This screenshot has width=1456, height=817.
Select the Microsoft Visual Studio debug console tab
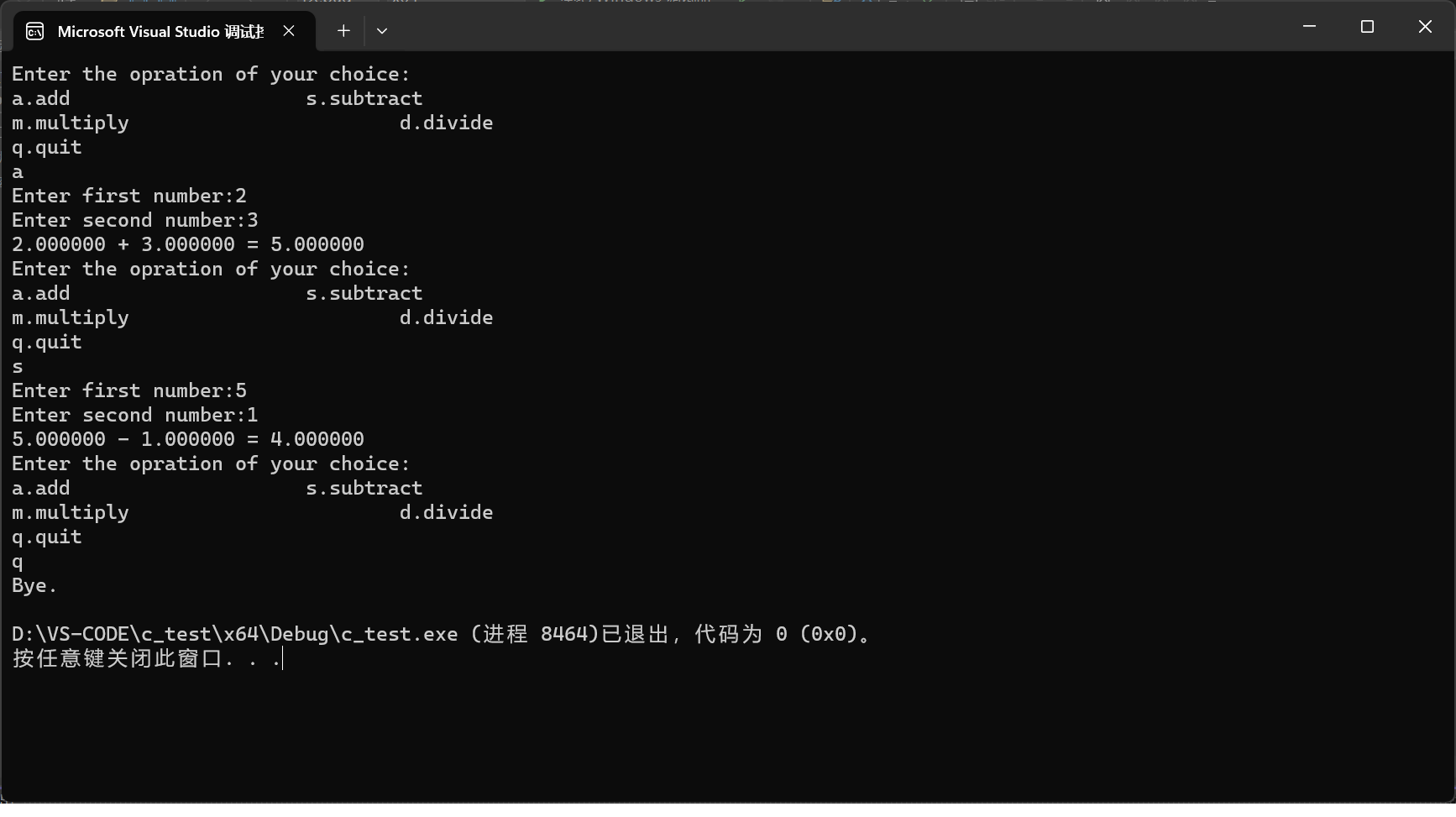(160, 32)
